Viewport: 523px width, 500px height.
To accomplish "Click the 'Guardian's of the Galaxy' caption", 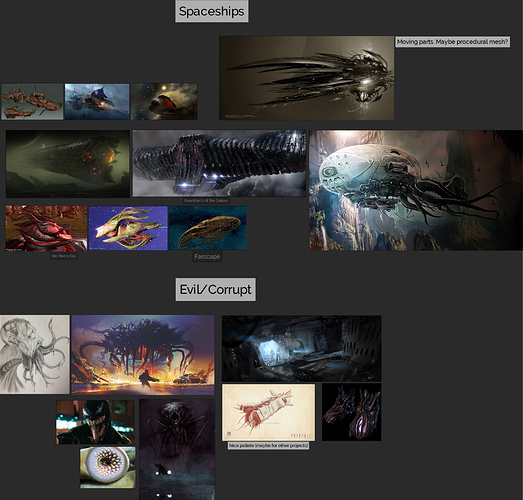I will (x=206, y=200).
